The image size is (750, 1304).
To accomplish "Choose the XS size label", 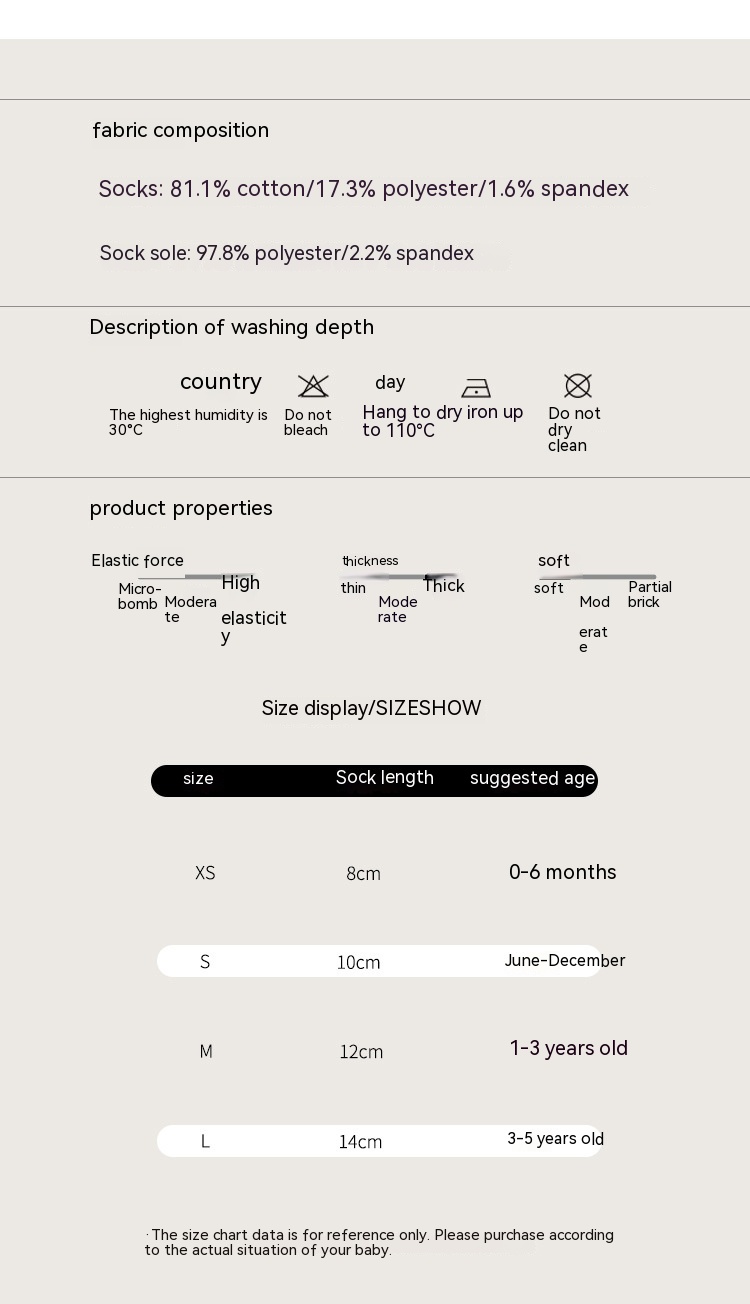I will pyautogui.click(x=205, y=873).
